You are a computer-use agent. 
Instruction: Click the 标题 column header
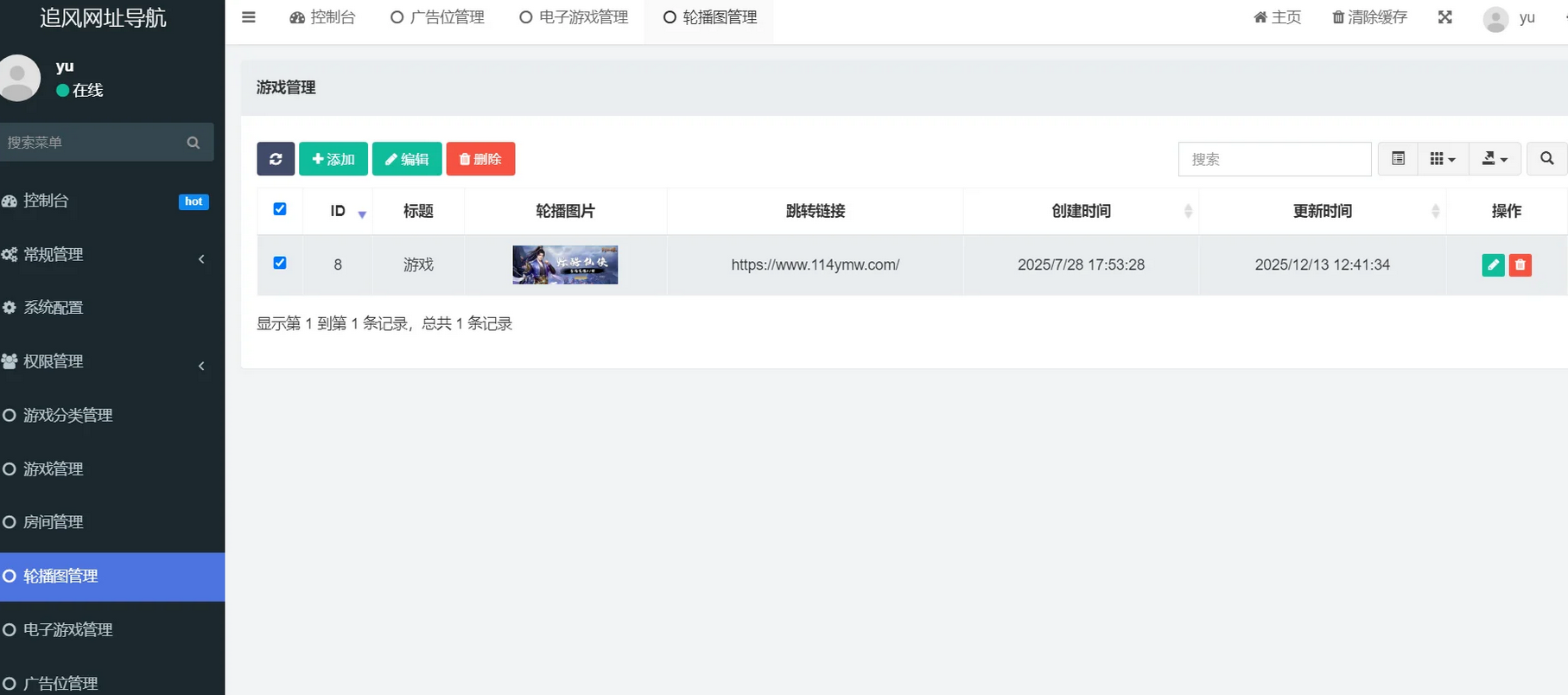pyautogui.click(x=418, y=211)
